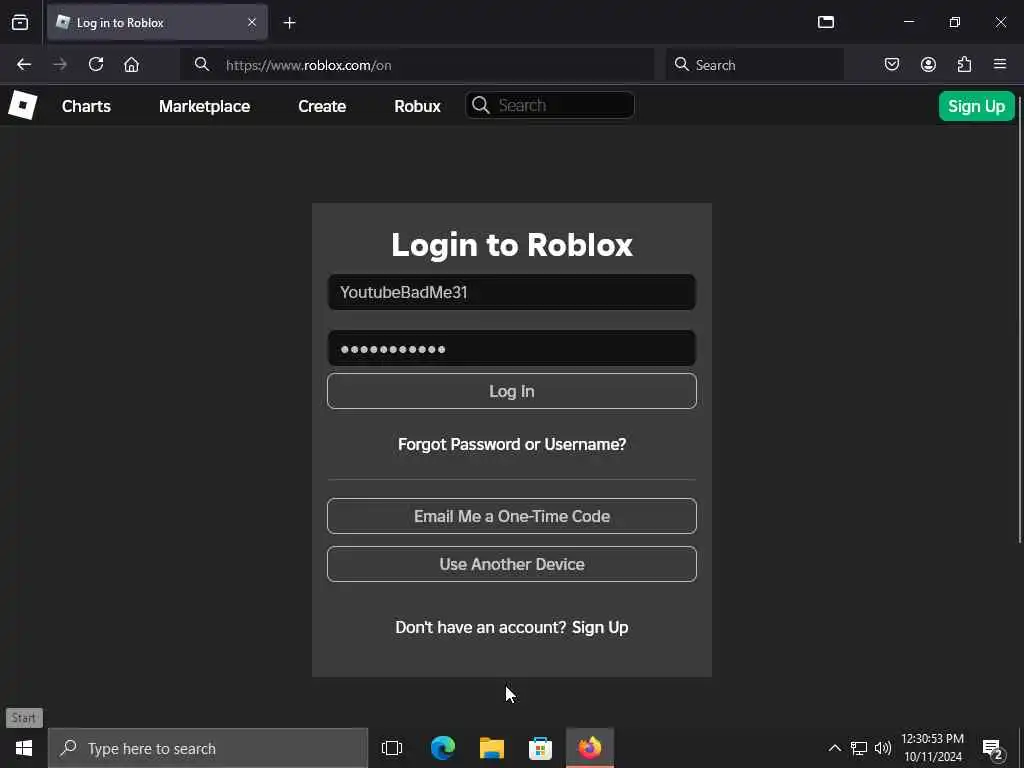Click Use Another Device button
This screenshot has width=1024, height=768.
[511, 564]
